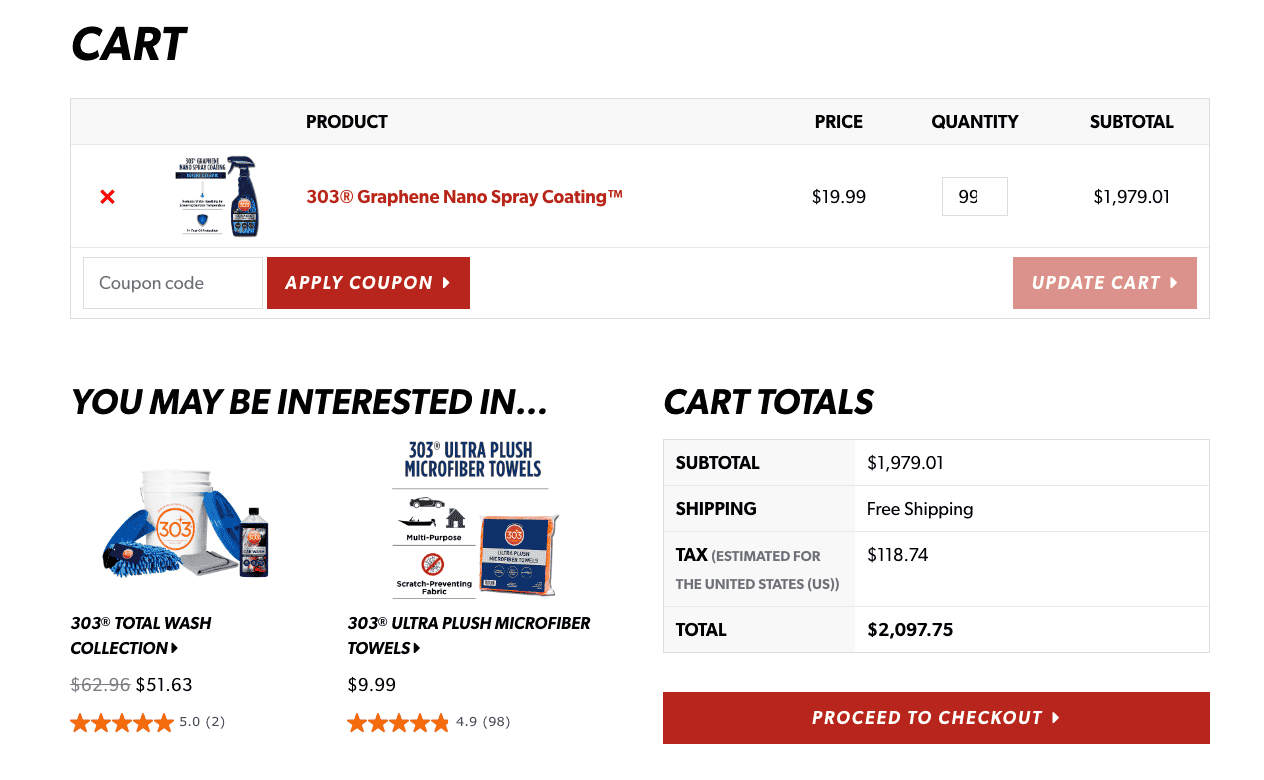The image size is (1264, 780).
Task: Click the arrow icon on Update Cart button
Action: click(x=1173, y=283)
